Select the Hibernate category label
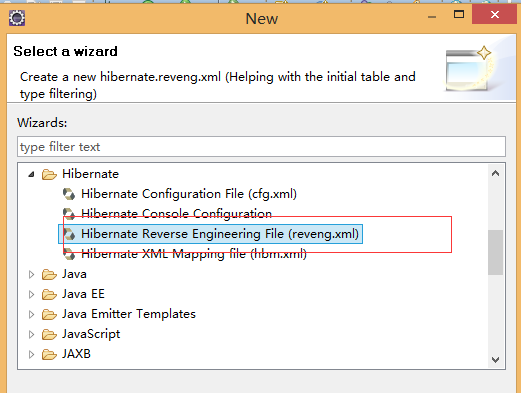521x393 pixels. [x=90, y=174]
